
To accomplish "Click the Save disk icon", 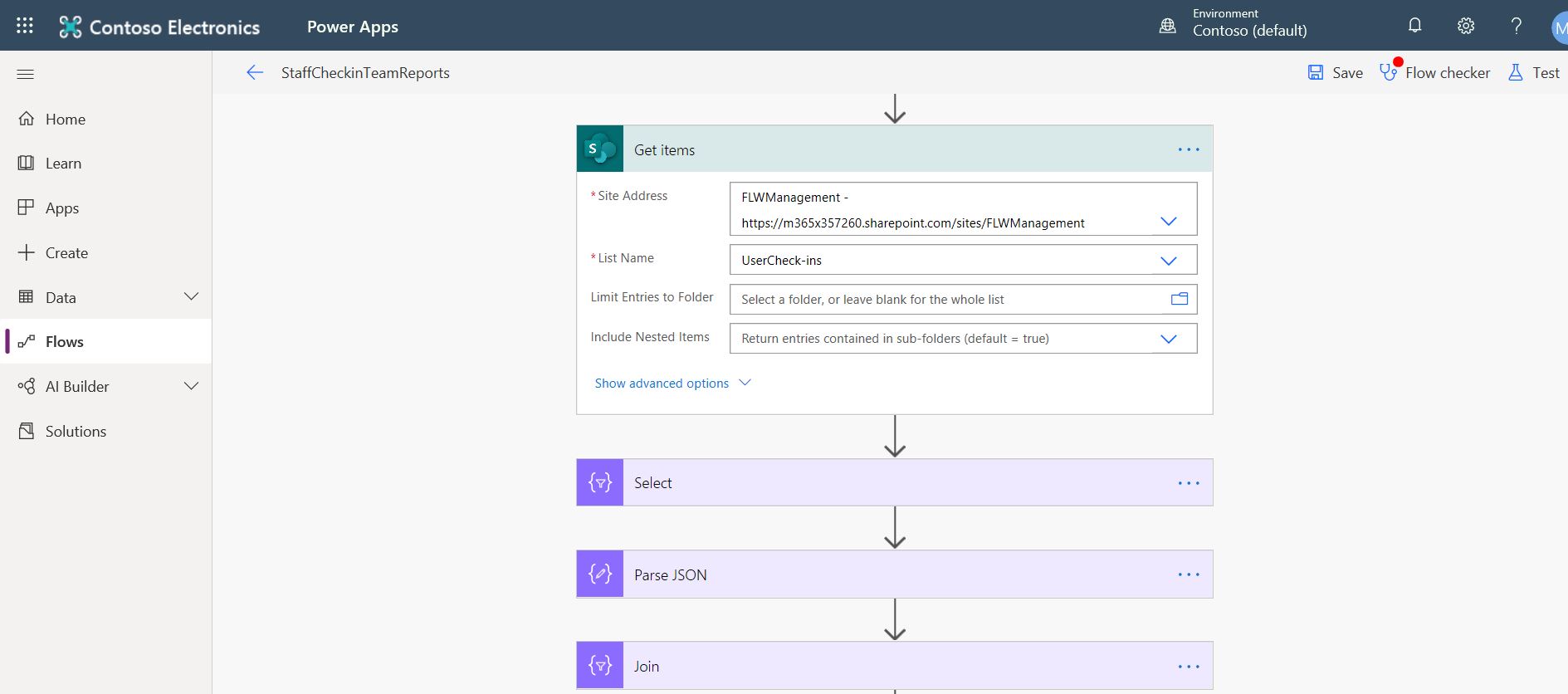I will pos(1316,72).
